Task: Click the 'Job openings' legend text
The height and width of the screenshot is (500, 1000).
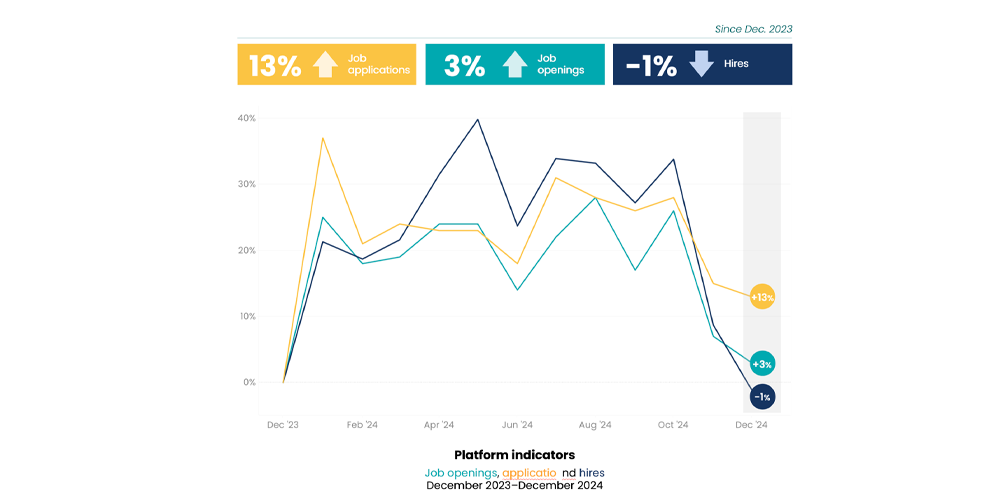Action: [x=461, y=472]
